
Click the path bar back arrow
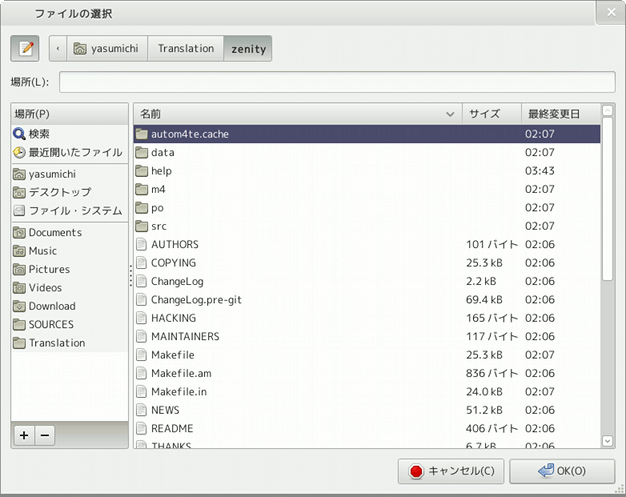click(57, 48)
